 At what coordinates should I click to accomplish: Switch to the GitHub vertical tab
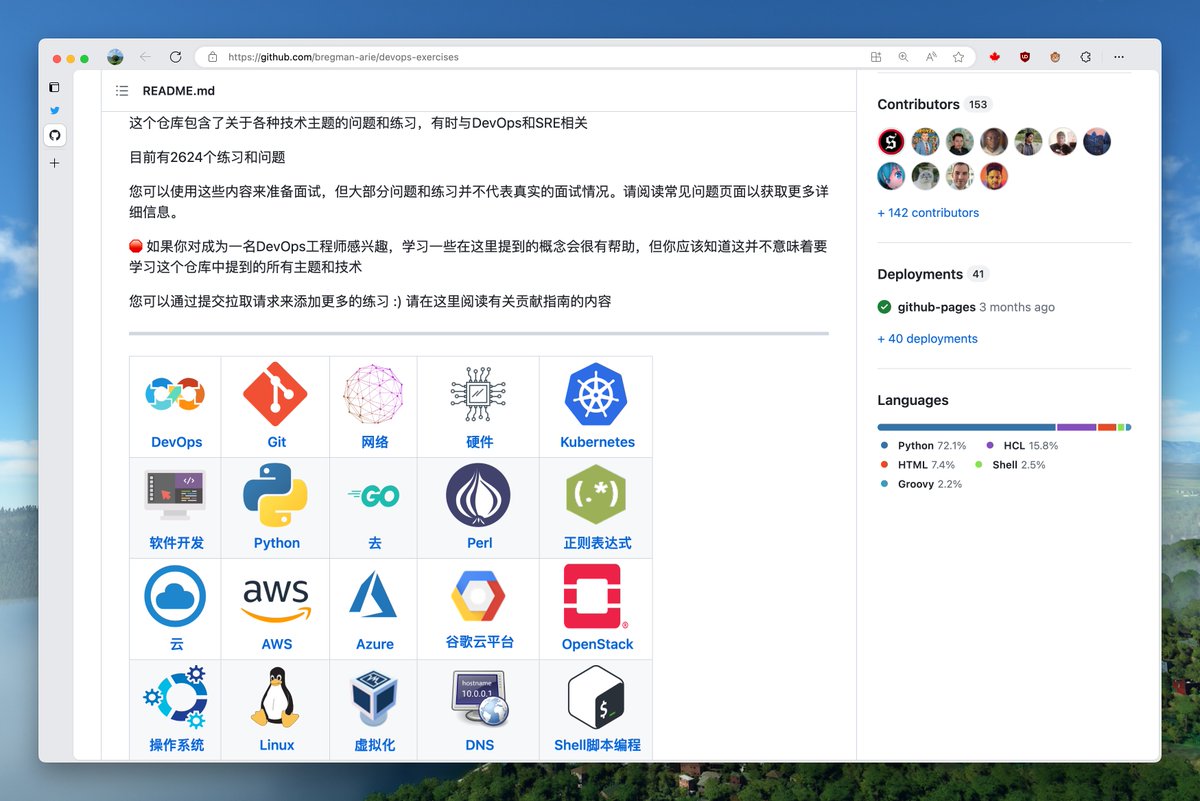pyautogui.click(x=55, y=135)
